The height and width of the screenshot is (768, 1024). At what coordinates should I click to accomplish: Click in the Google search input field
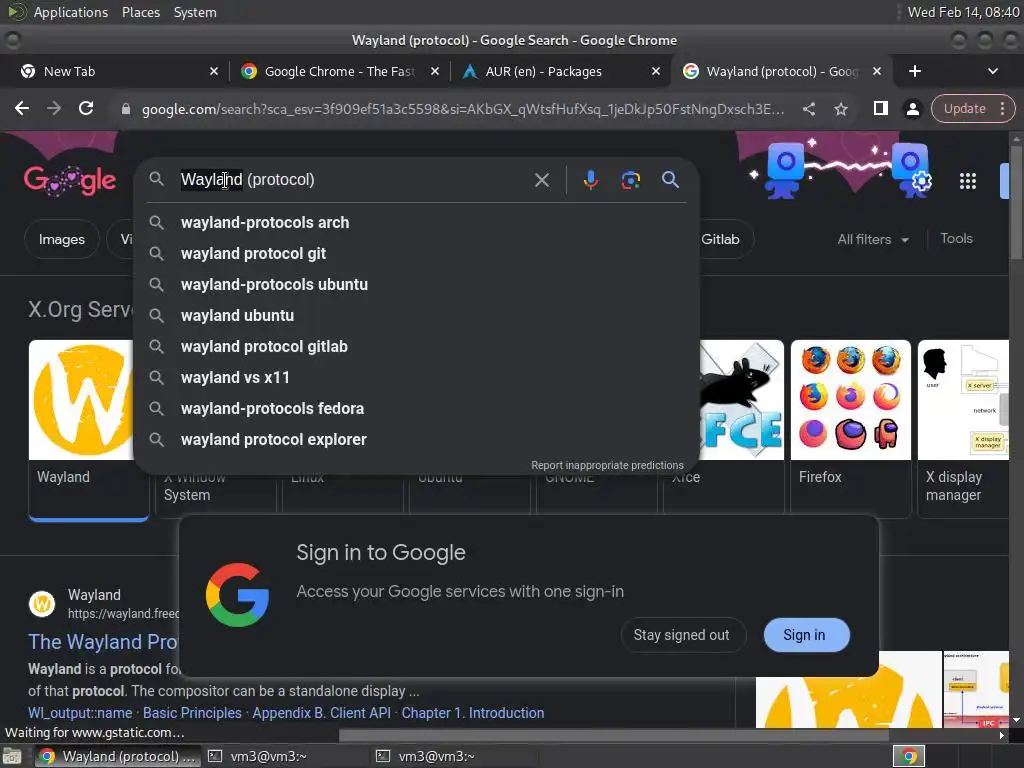pos(353,180)
